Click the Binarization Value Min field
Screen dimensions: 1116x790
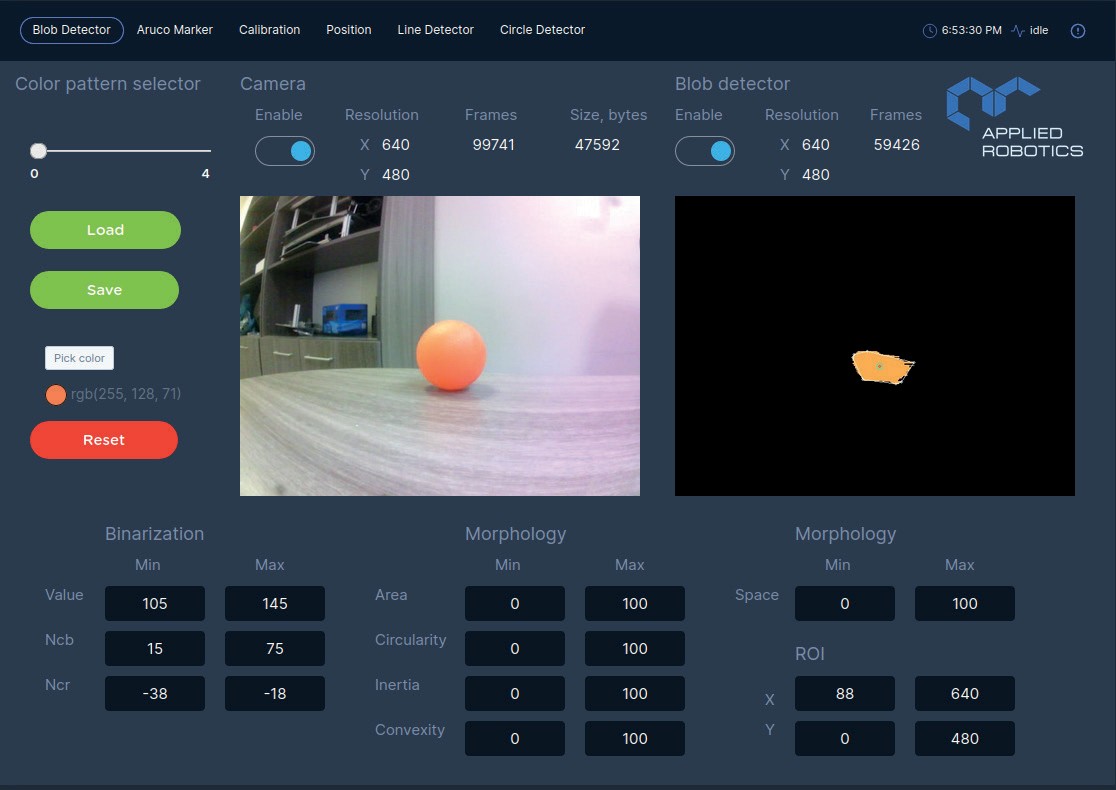[x=155, y=604]
